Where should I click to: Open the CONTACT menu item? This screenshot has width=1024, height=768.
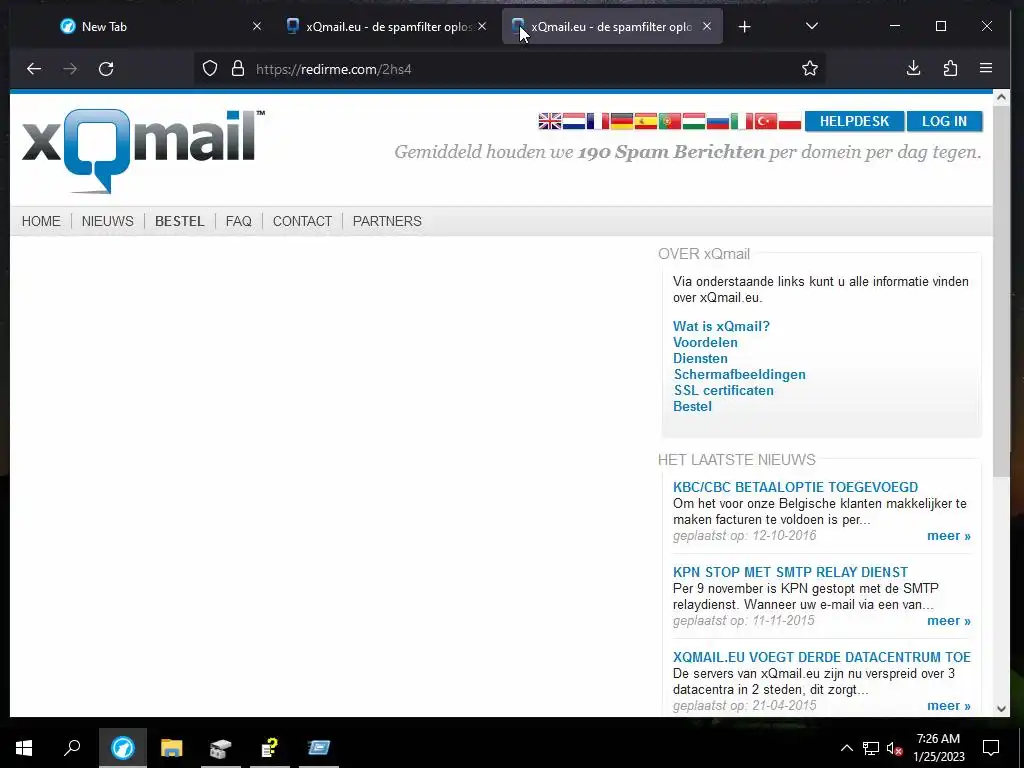pos(302,221)
